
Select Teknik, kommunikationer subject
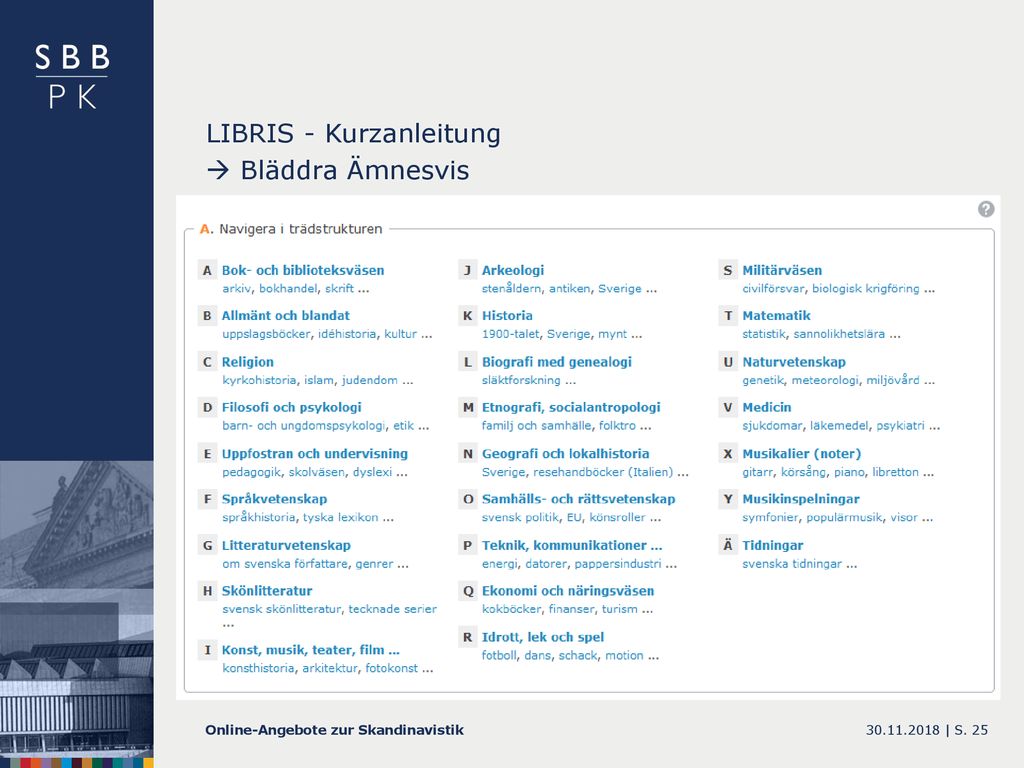572,545
